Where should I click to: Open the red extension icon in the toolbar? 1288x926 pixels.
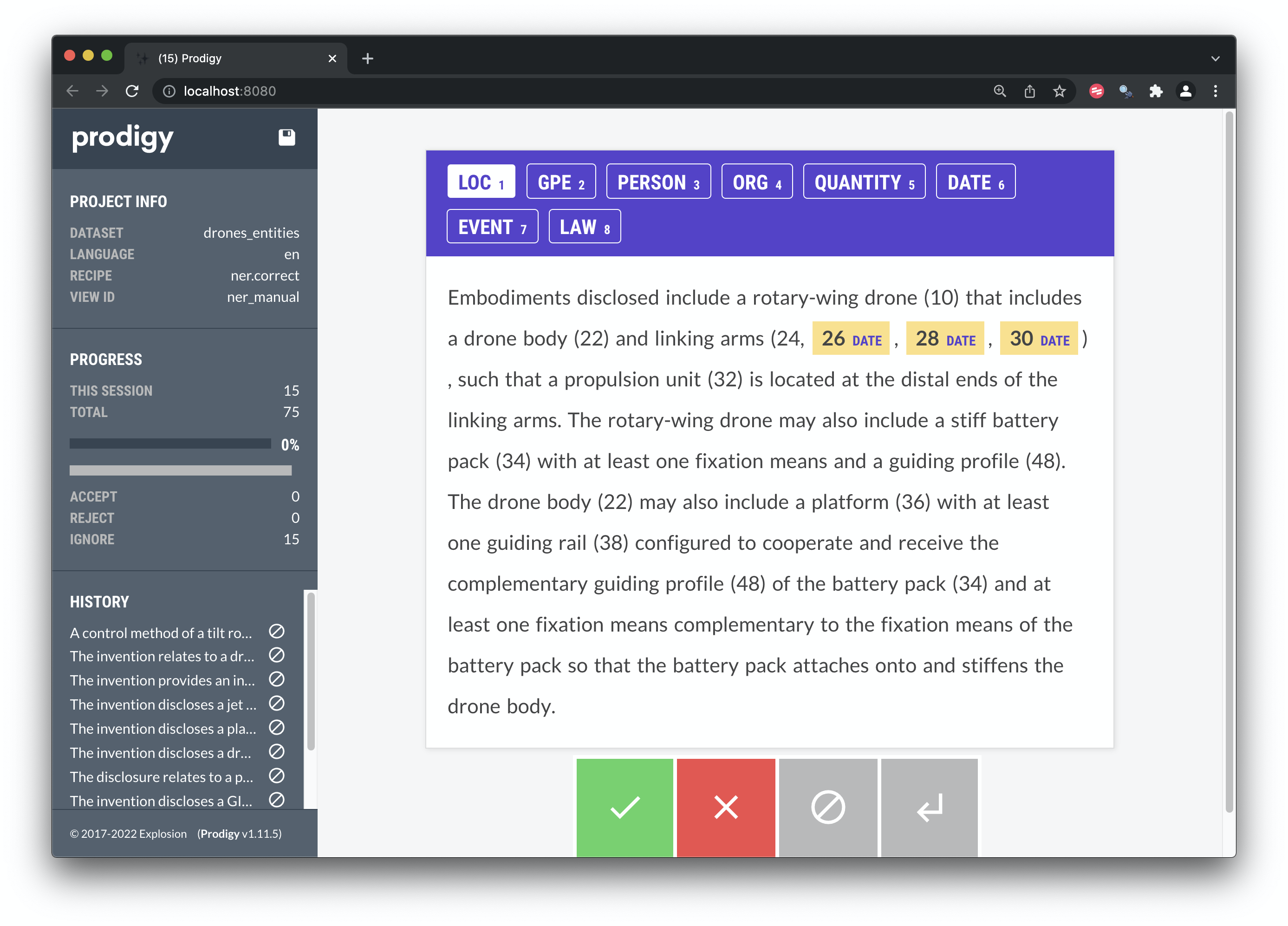coord(1097,91)
